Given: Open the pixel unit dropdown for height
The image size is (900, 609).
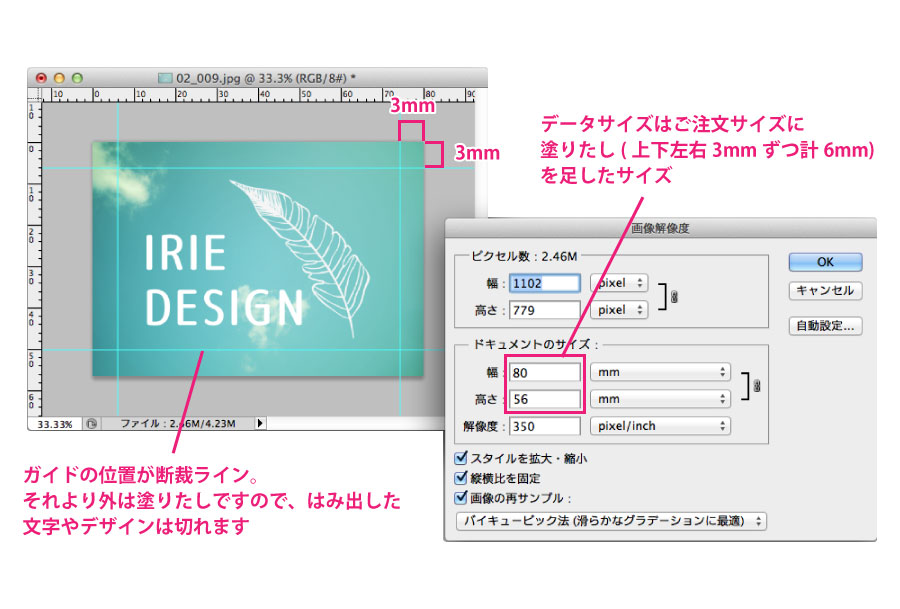Looking at the screenshot, I should pos(619,310).
